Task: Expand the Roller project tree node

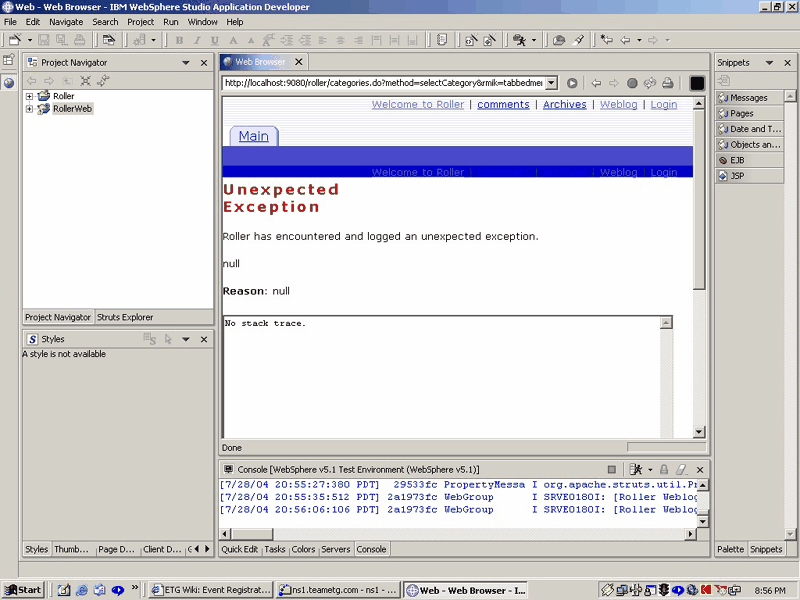Action: 29,96
